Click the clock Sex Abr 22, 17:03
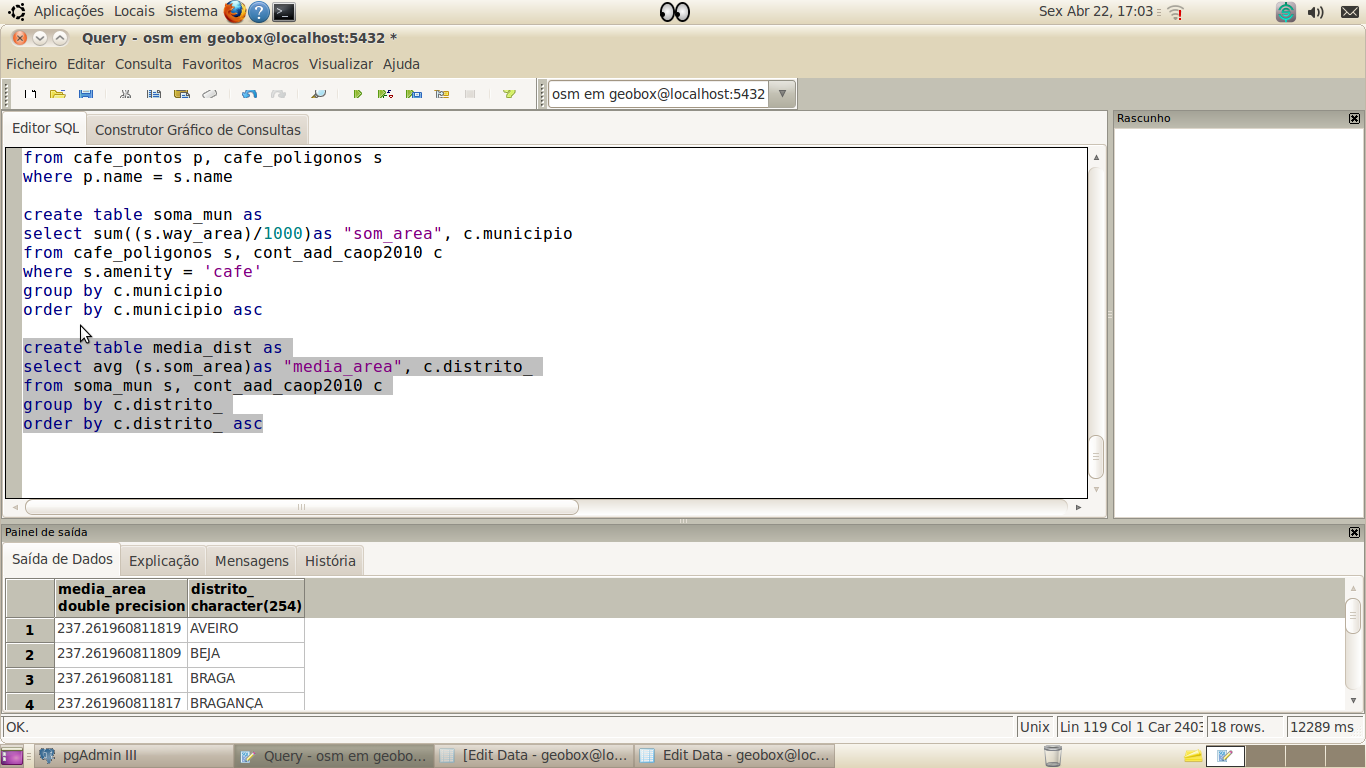This screenshot has width=1366, height=768. [x=1096, y=11]
